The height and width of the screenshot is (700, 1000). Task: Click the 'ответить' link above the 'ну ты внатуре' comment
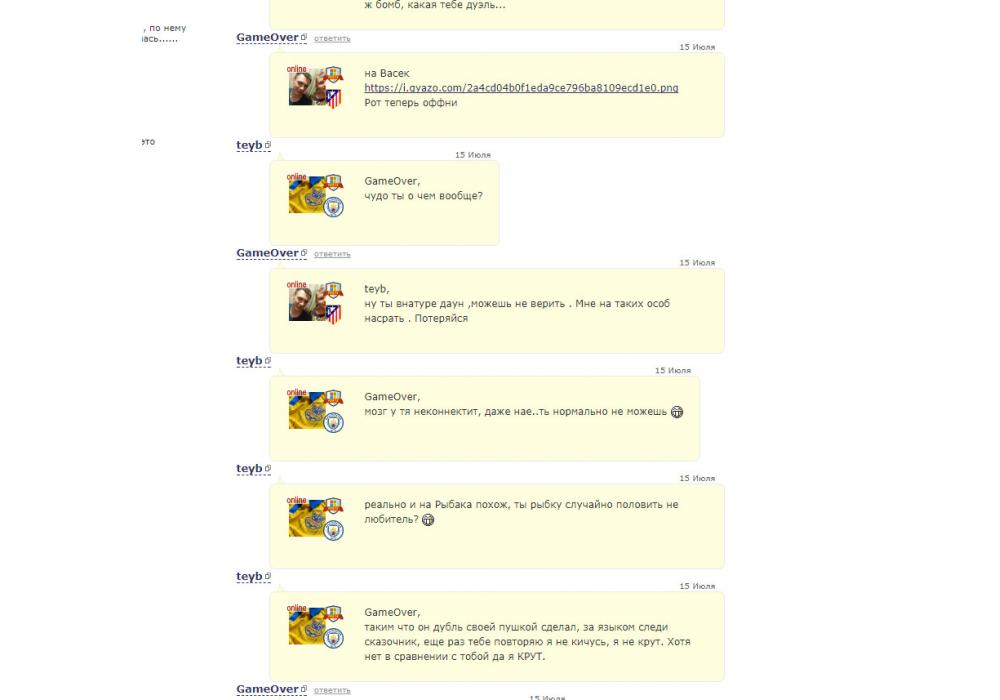pyautogui.click(x=332, y=254)
